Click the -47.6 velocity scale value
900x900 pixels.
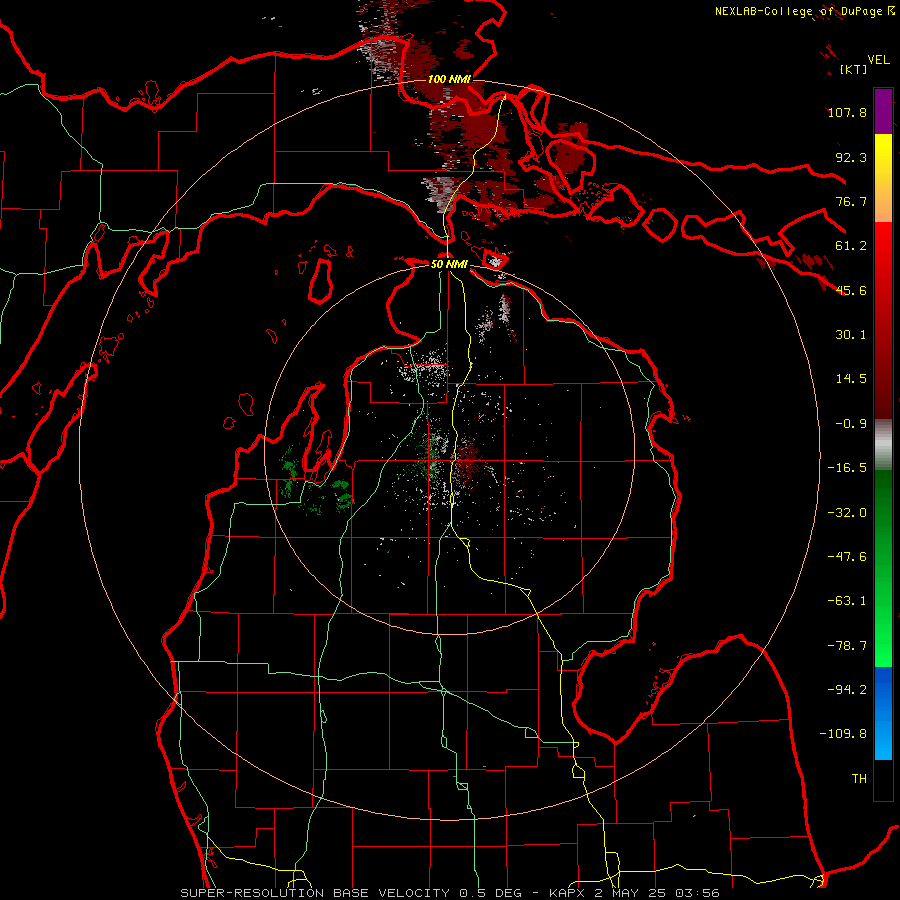pyautogui.click(x=847, y=557)
